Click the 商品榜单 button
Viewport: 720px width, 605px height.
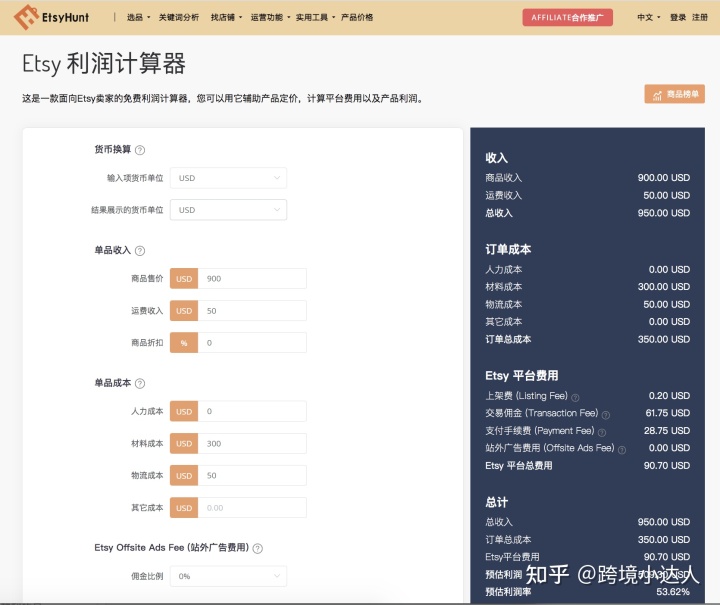[675, 94]
